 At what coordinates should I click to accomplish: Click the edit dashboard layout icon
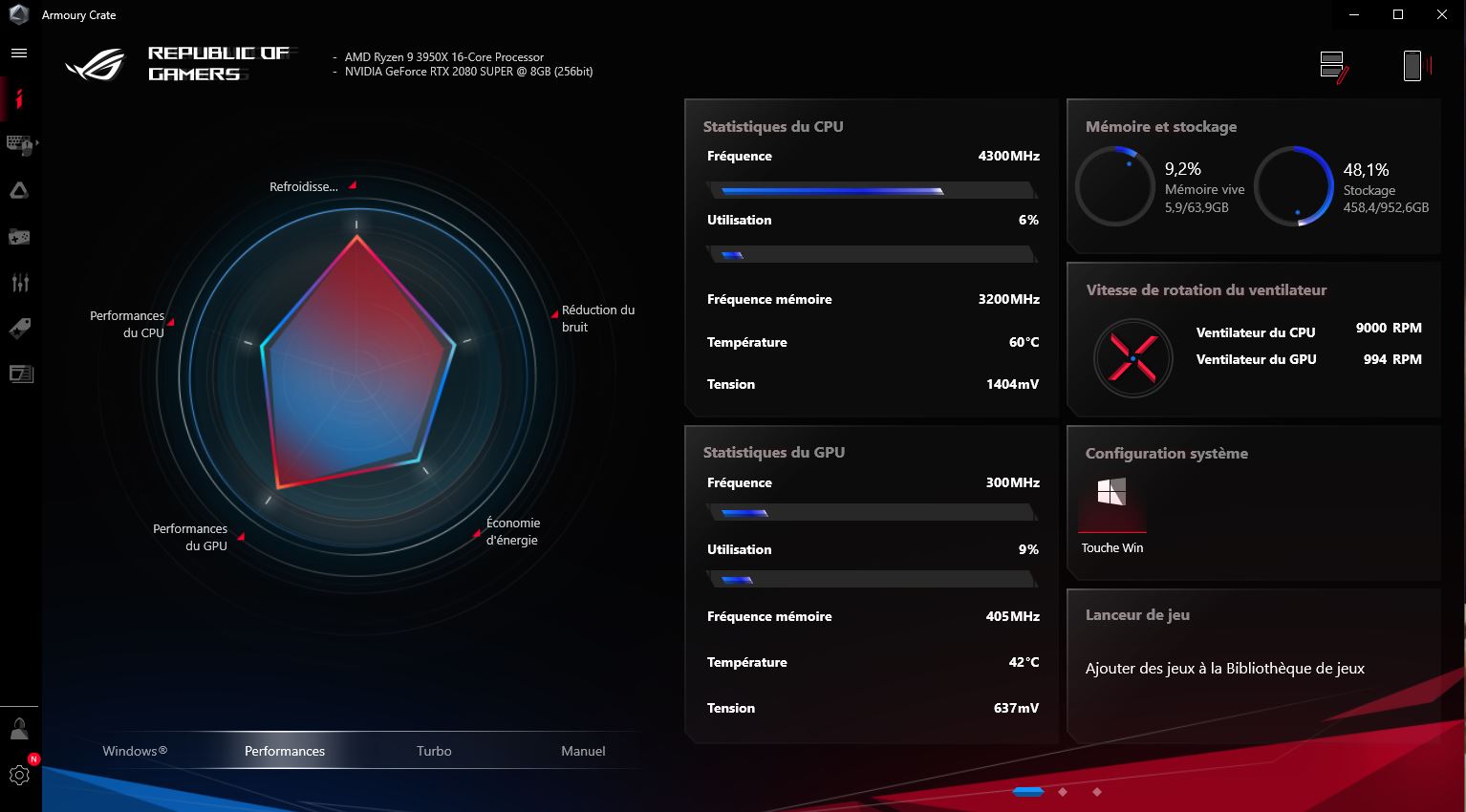[1333, 67]
